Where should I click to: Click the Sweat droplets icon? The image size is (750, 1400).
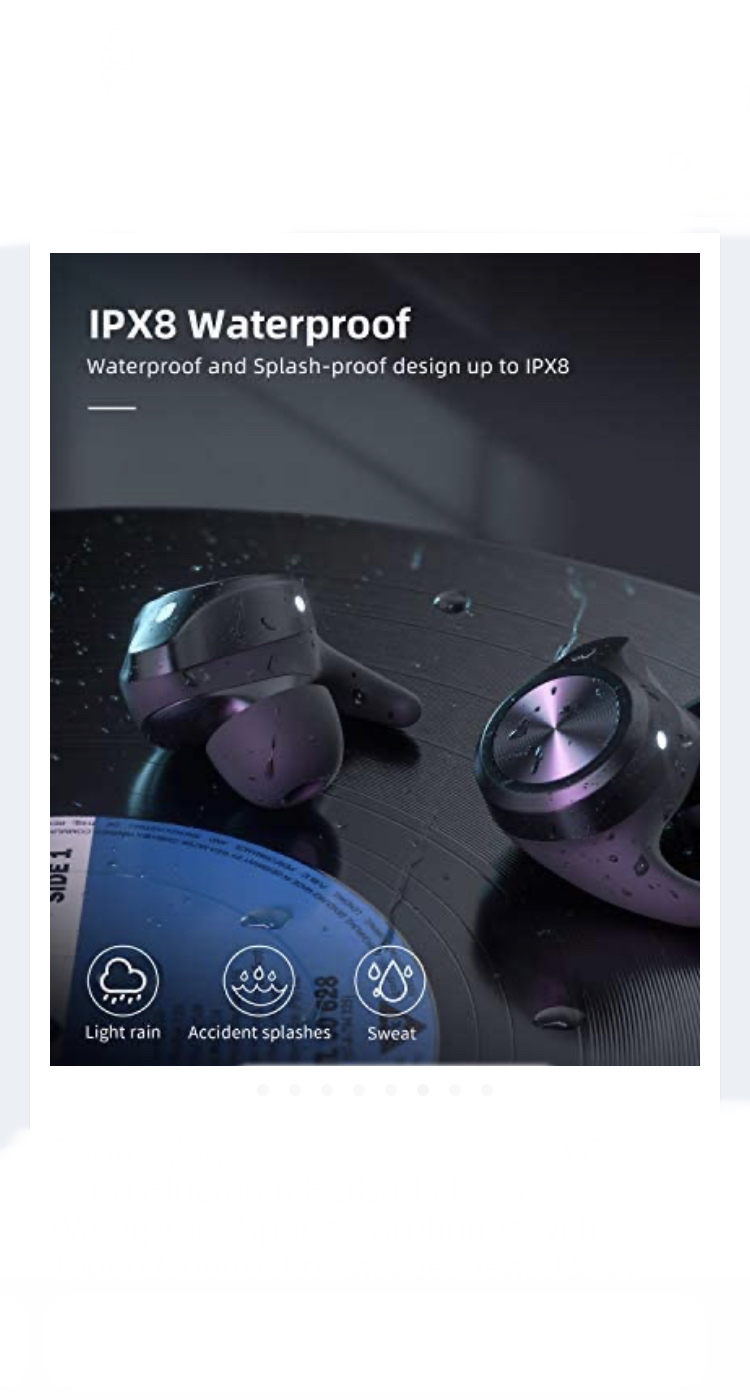click(x=390, y=981)
